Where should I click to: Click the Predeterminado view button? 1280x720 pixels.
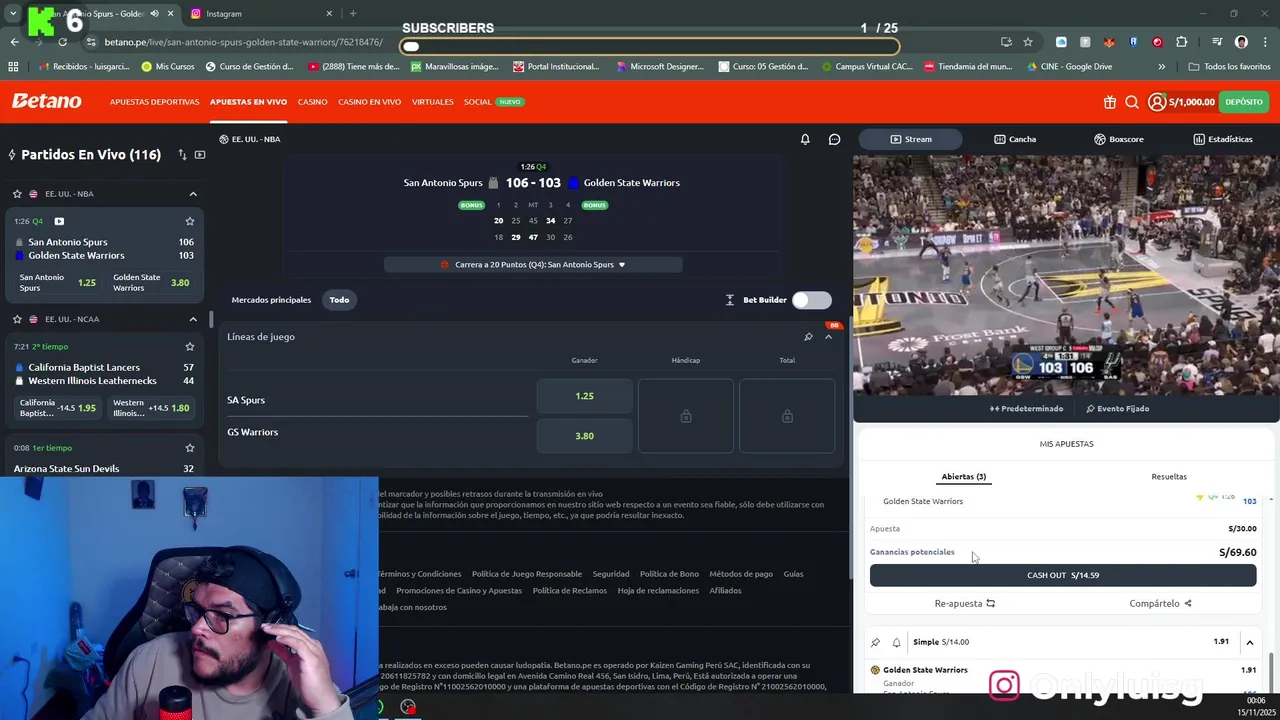[1027, 409]
